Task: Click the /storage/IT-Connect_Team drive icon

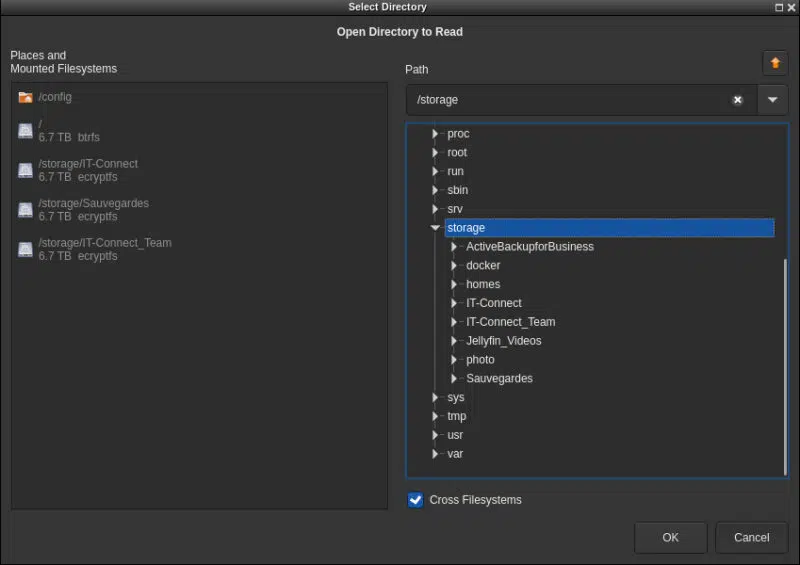Action: [x=25, y=249]
